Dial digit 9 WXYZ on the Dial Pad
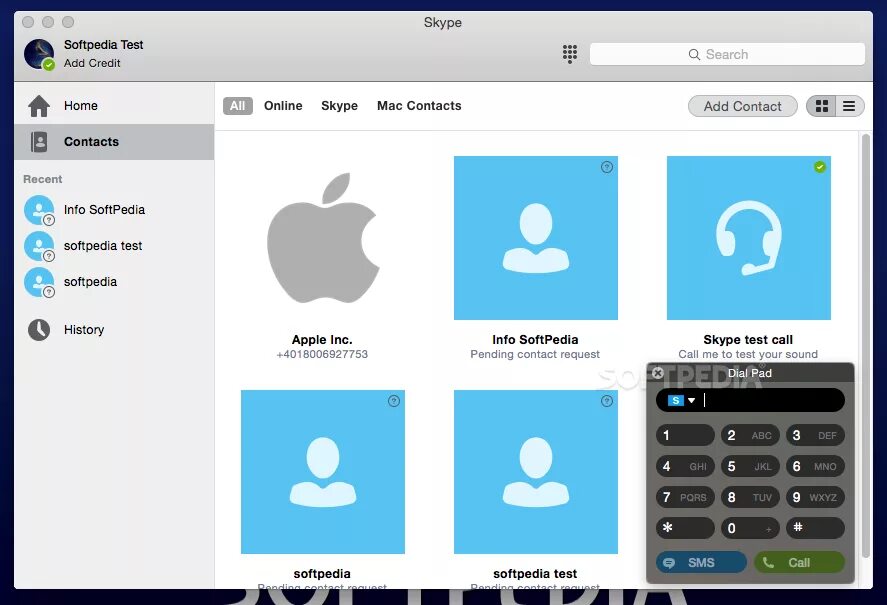This screenshot has width=887, height=605. [815, 497]
